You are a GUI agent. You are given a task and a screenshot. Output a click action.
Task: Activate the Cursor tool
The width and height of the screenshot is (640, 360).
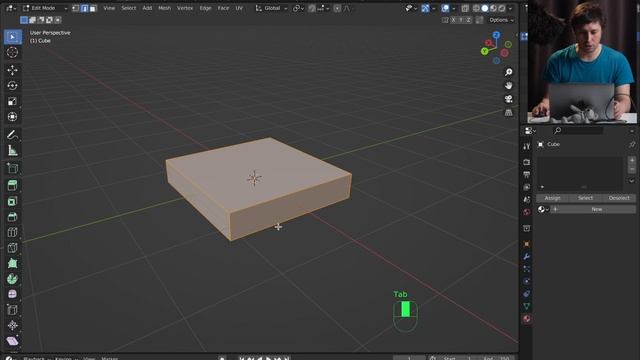(x=13, y=52)
